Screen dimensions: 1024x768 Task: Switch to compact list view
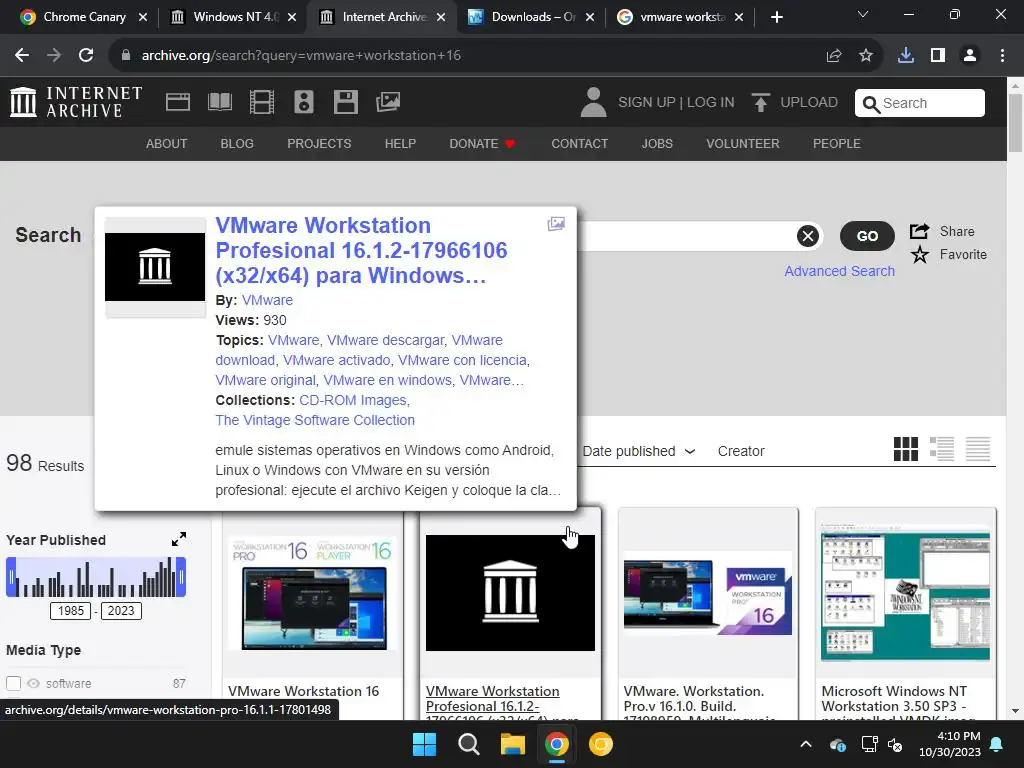click(978, 449)
